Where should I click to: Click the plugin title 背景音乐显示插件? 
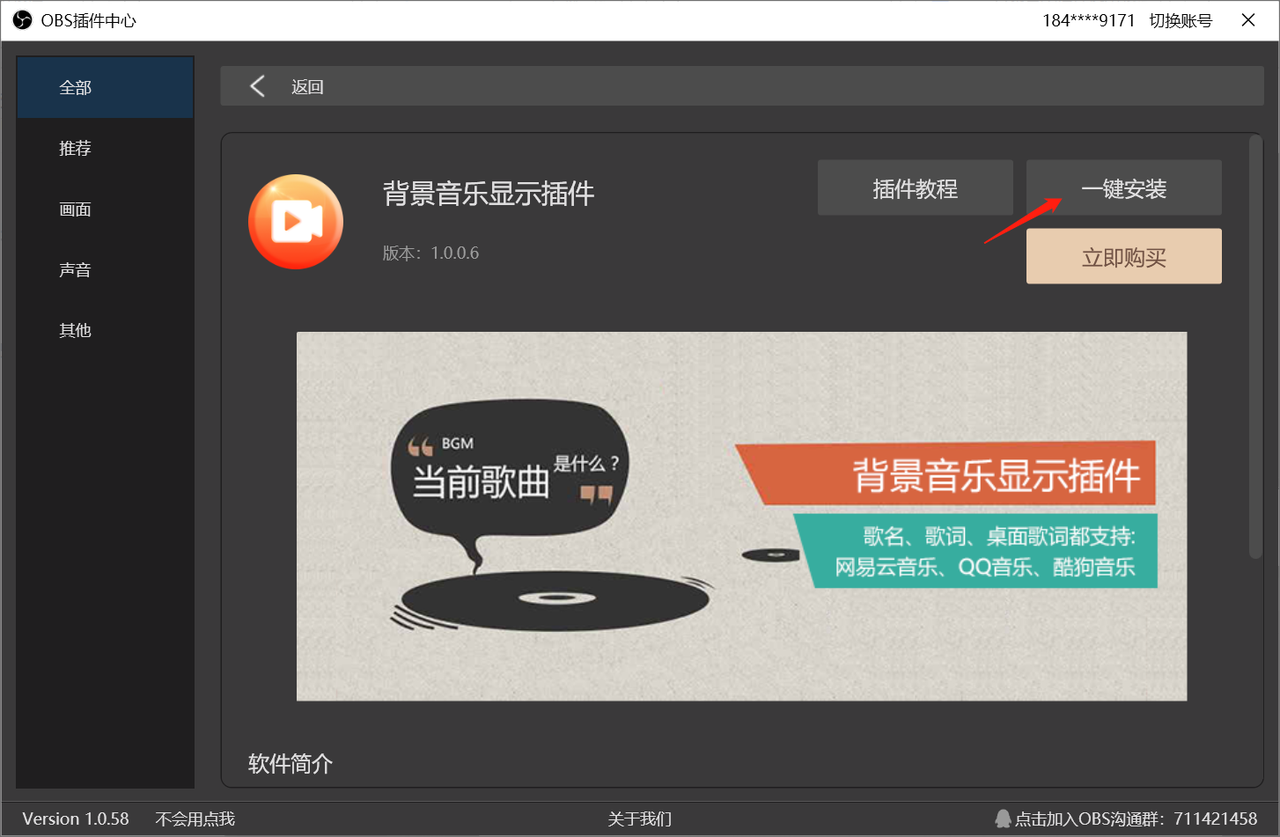[x=489, y=194]
